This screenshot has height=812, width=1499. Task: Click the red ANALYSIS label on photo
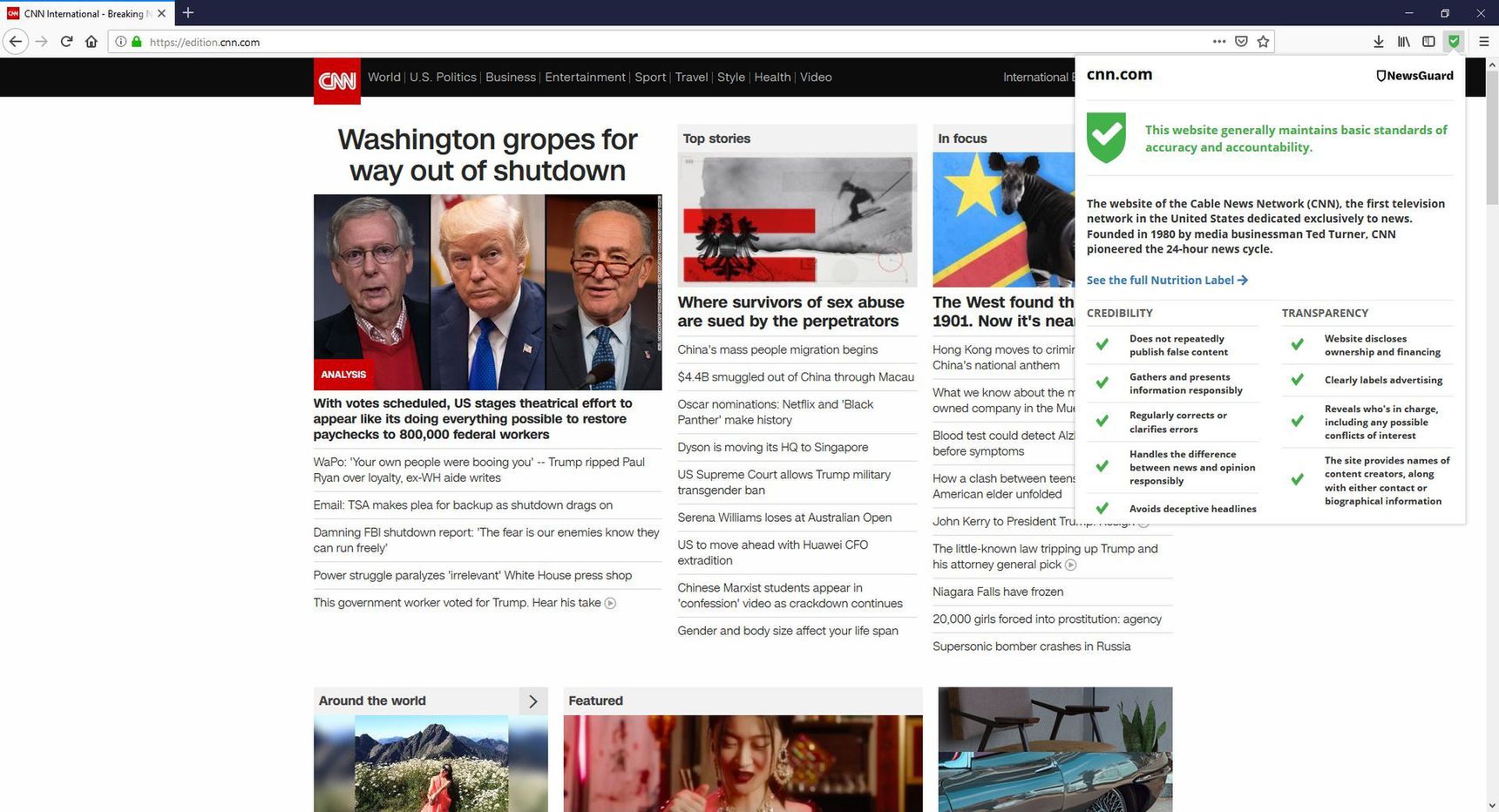pyautogui.click(x=343, y=375)
